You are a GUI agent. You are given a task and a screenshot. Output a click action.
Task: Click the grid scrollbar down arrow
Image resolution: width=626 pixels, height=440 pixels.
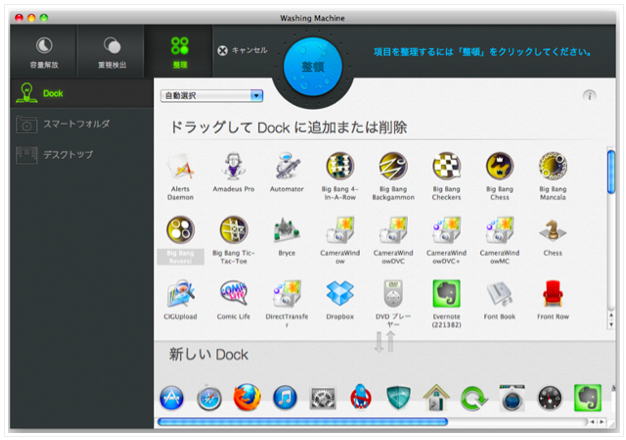(x=611, y=325)
